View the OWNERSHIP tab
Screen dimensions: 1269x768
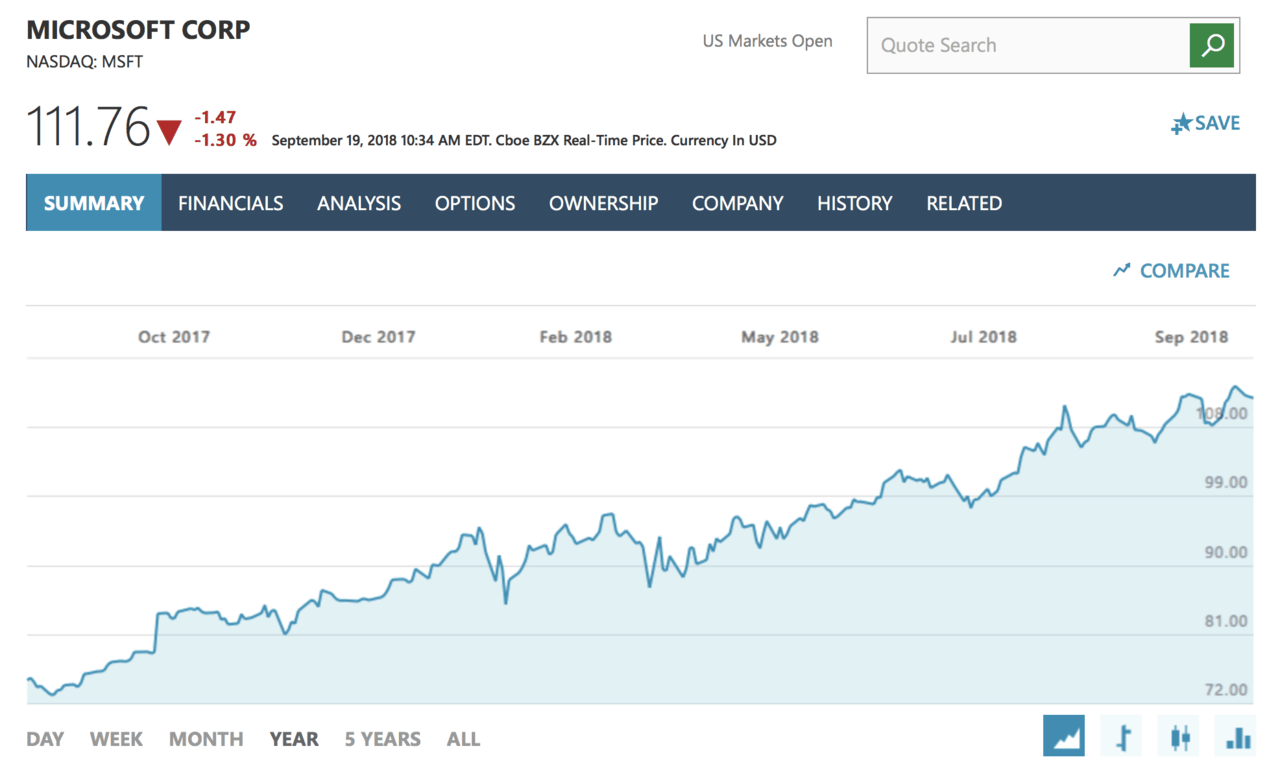click(x=603, y=202)
